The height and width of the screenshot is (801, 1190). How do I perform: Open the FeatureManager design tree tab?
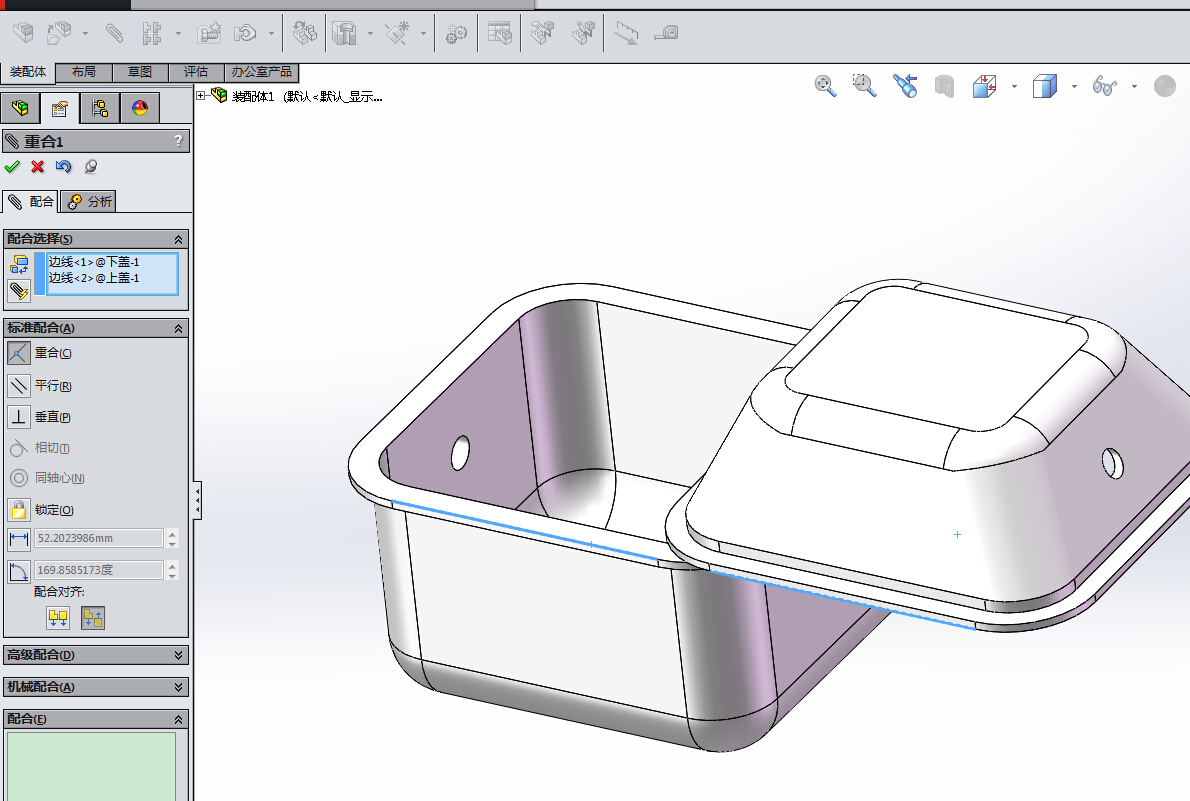[x=20, y=108]
